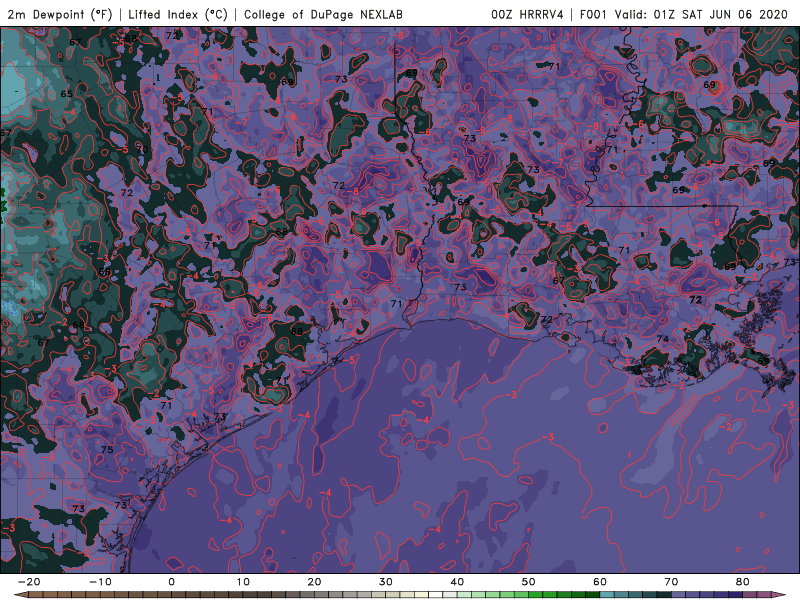
Task: Click the "F001" forecast hour text
Action: [594, 14]
